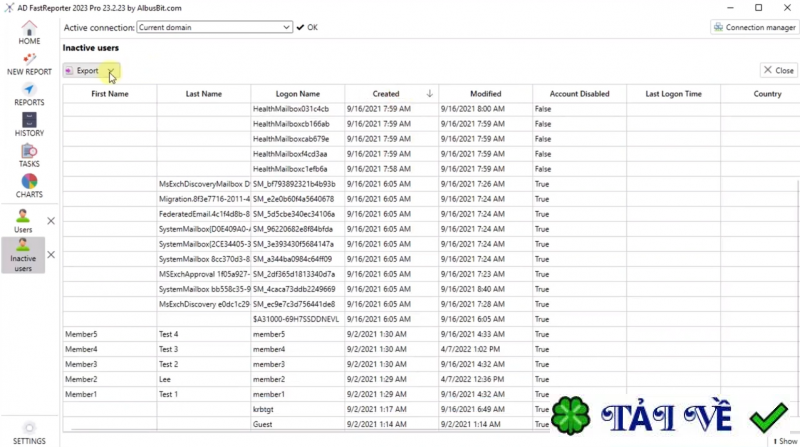The height and width of the screenshot is (447, 800).
Task: Select the MSExchApproval last name cell
Action: pos(204,274)
